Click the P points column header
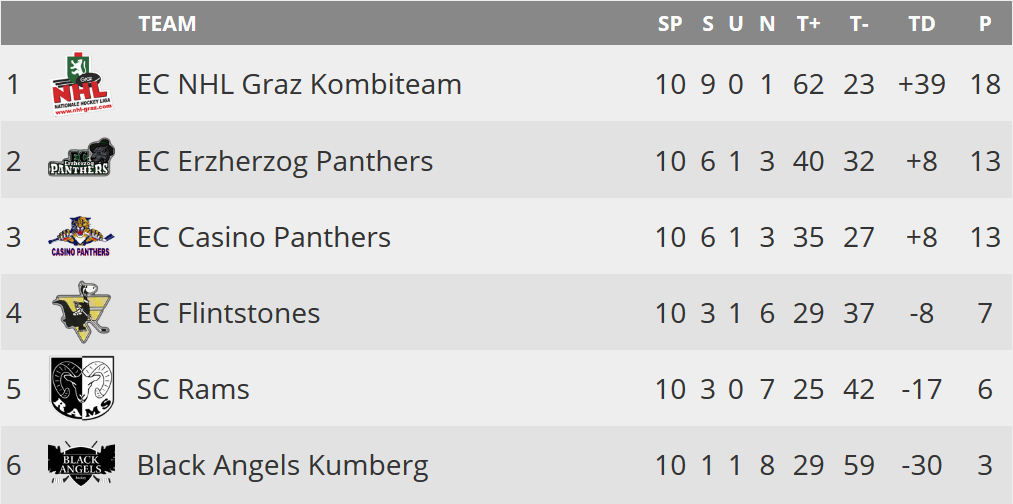The image size is (1013, 504). 985,24
